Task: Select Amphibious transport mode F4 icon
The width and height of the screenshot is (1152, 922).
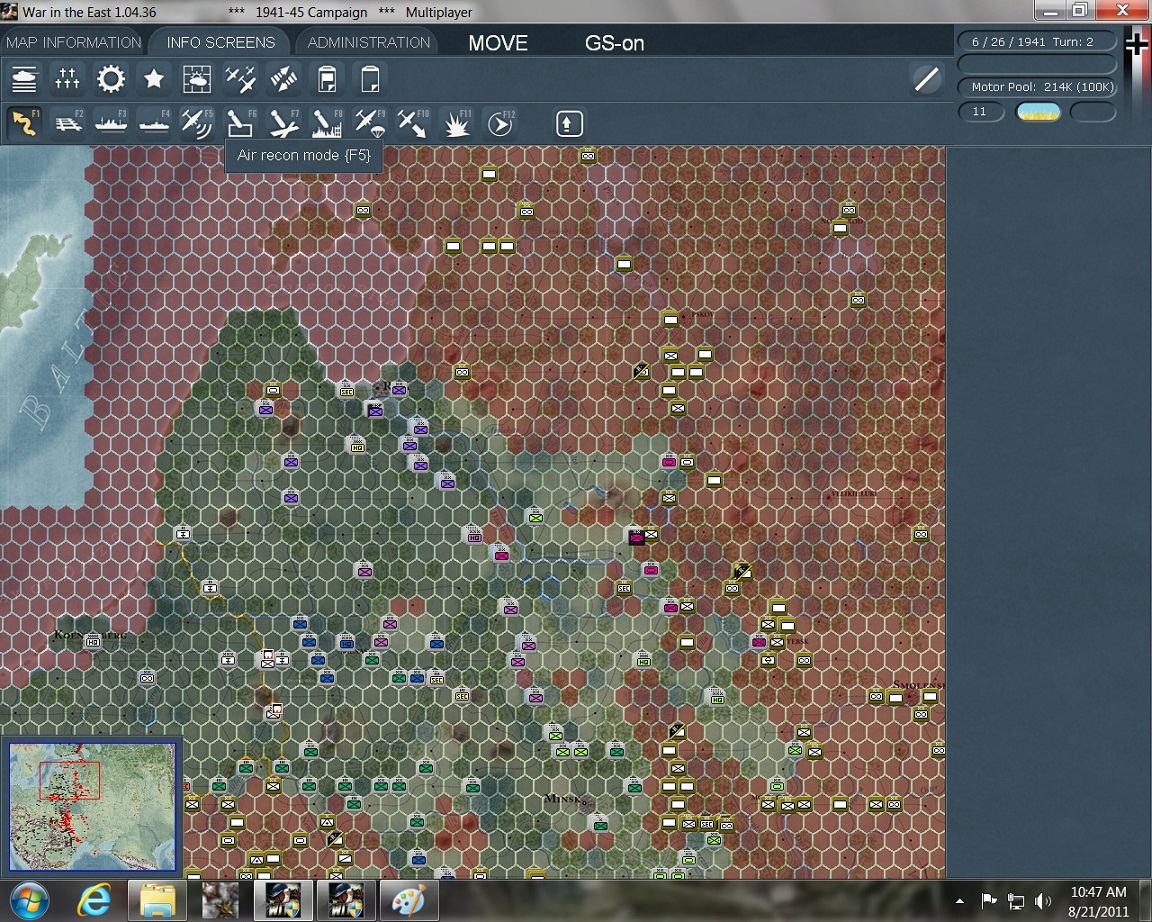Action: (154, 123)
